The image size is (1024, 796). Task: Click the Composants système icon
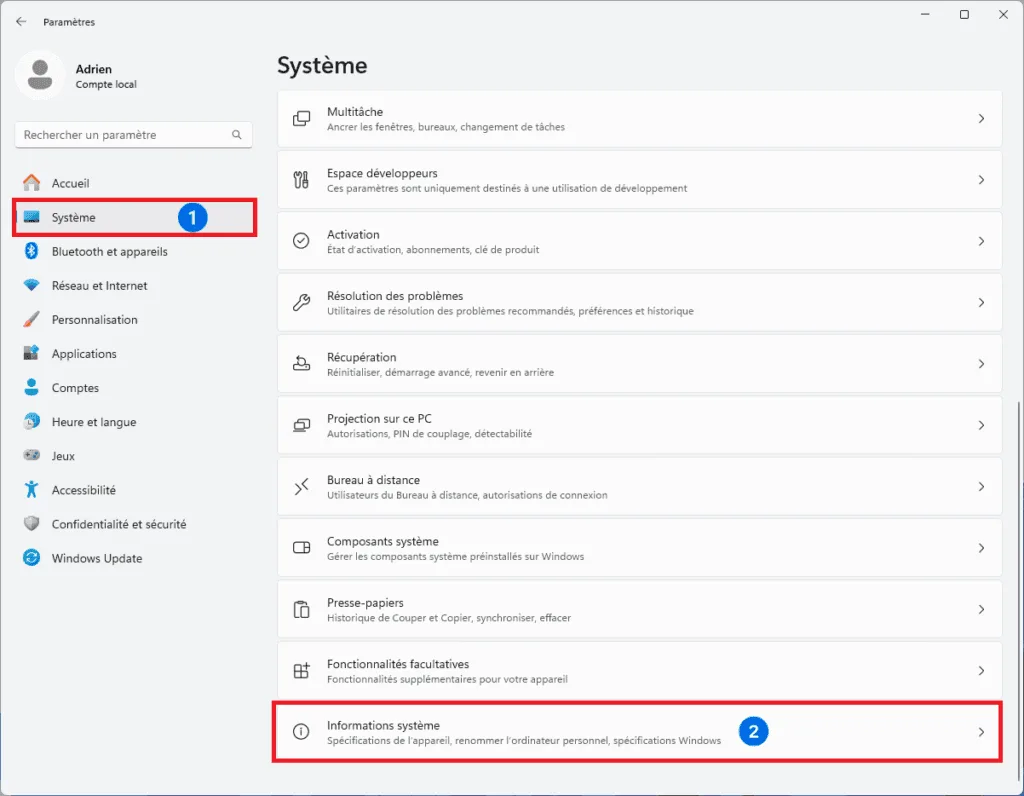pyautogui.click(x=301, y=548)
